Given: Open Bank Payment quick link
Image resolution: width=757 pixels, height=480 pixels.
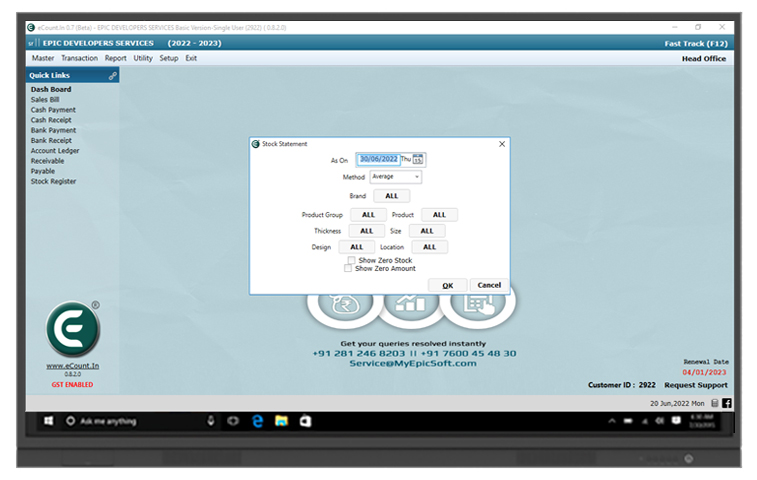Looking at the screenshot, I should (x=53, y=130).
